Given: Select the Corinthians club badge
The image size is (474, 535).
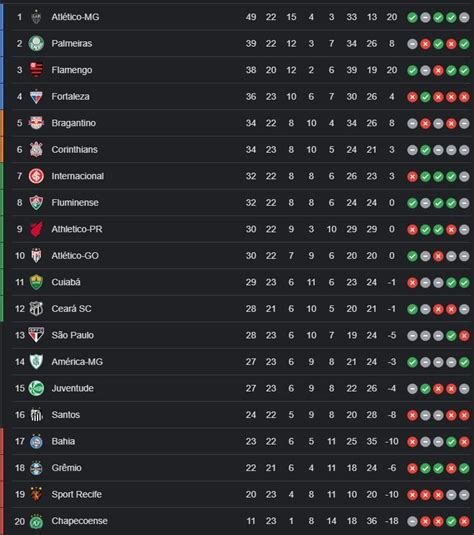Looking at the screenshot, I should pyautogui.click(x=36, y=149).
